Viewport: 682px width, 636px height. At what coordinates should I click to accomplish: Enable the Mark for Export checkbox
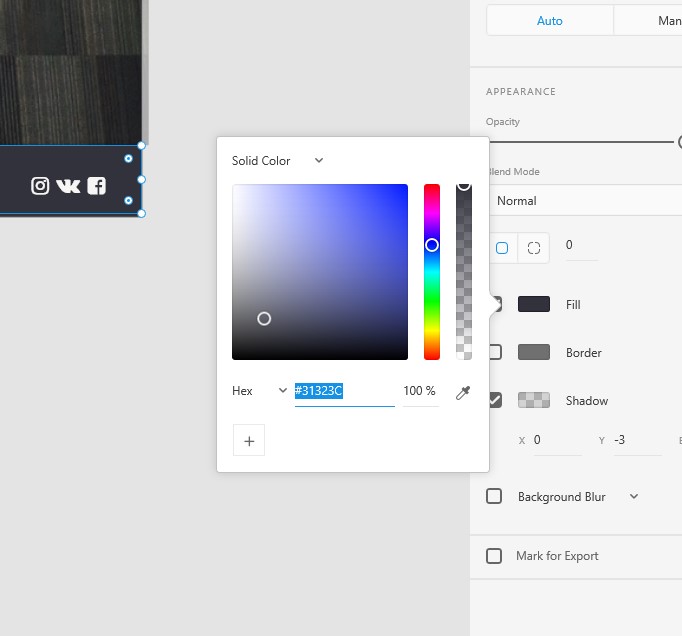tap(494, 556)
